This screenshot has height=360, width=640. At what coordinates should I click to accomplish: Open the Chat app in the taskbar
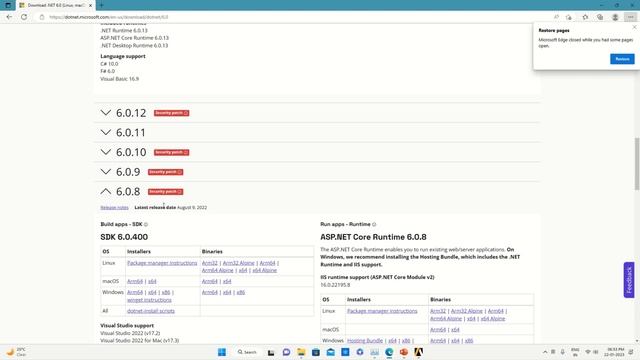pos(286,352)
